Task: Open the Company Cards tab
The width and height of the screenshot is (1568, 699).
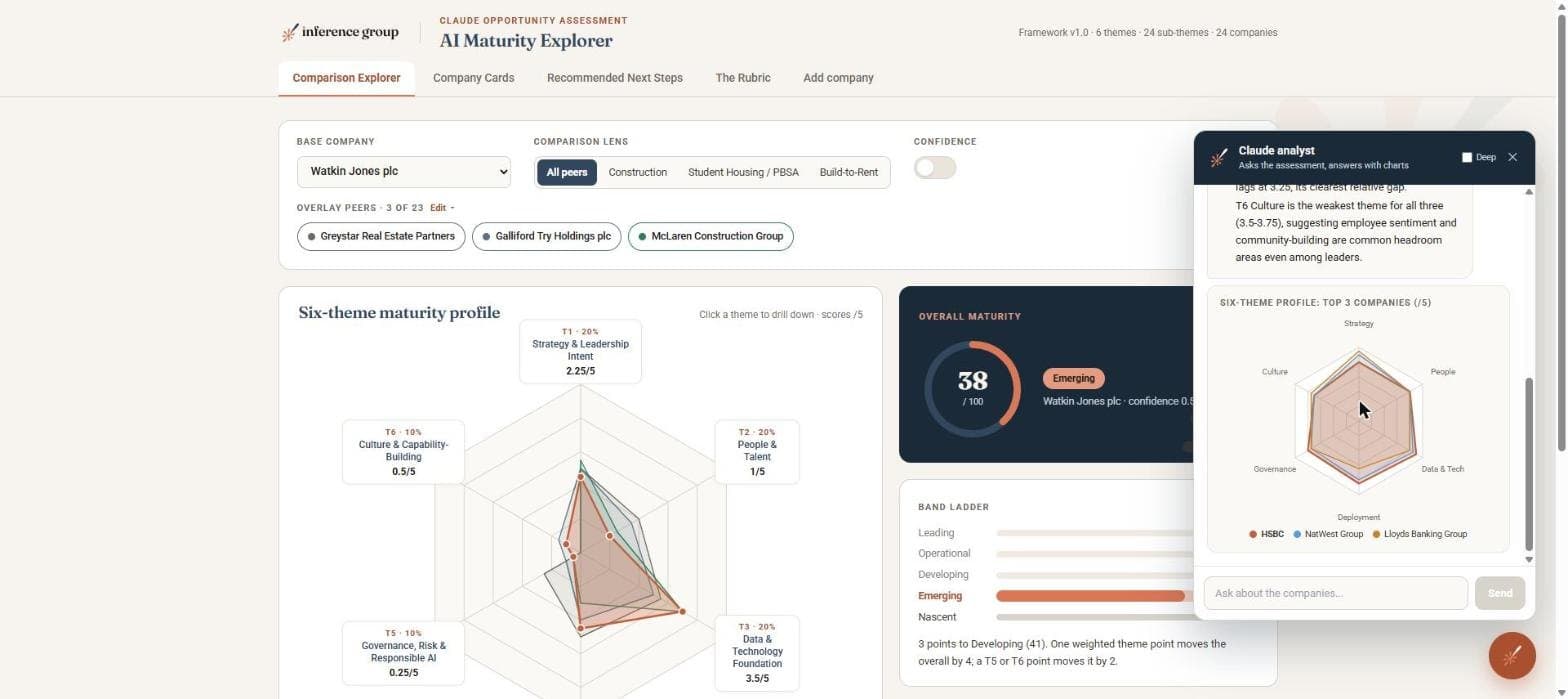Action: coord(473,78)
